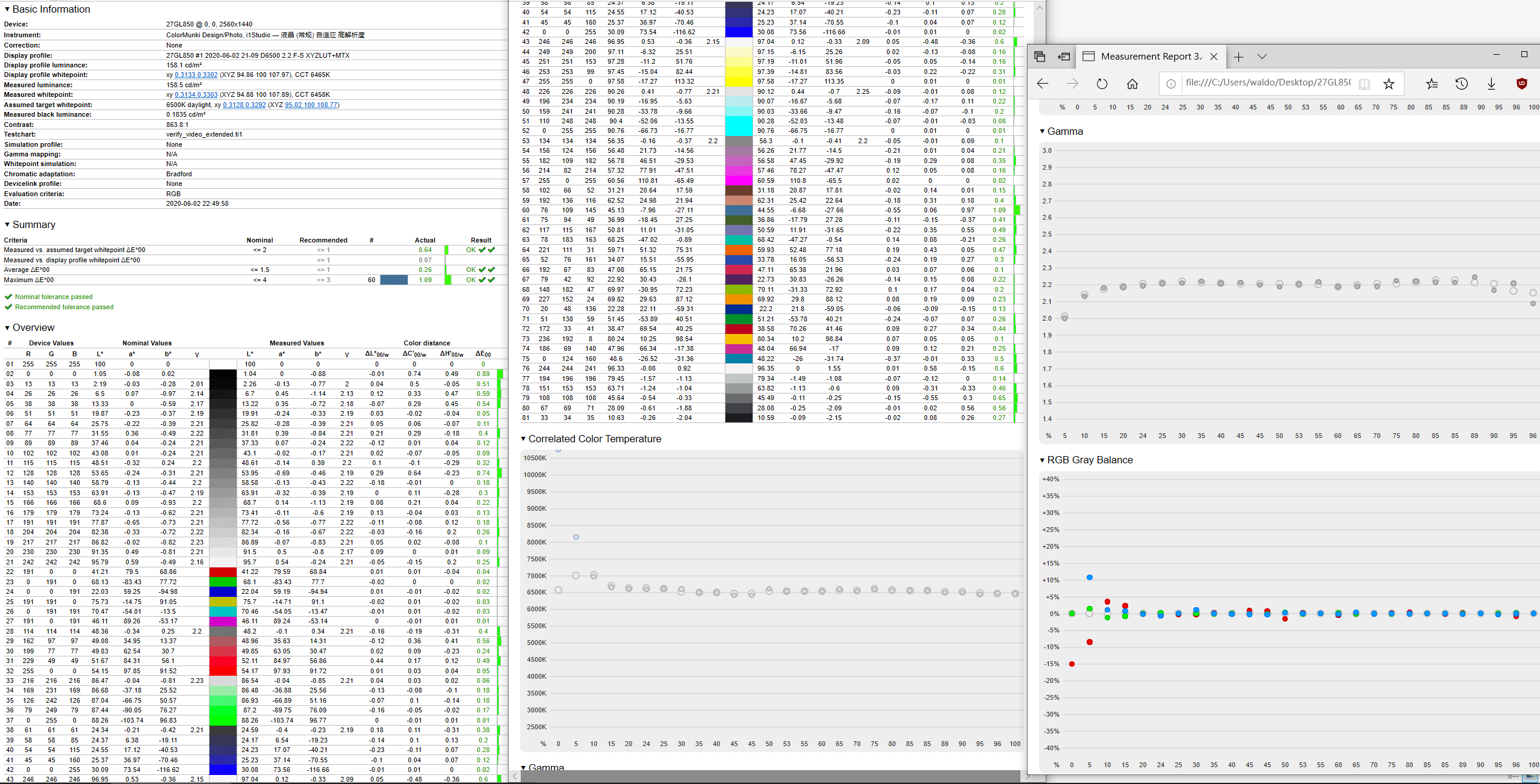The height and width of the screenshot is (784, 1540).
Task: Click the file address bar URL
Action: [1268, 82]
